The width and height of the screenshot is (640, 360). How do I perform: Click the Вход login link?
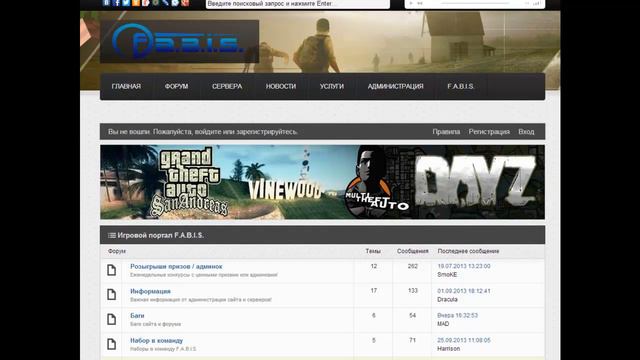coord(526,132)
